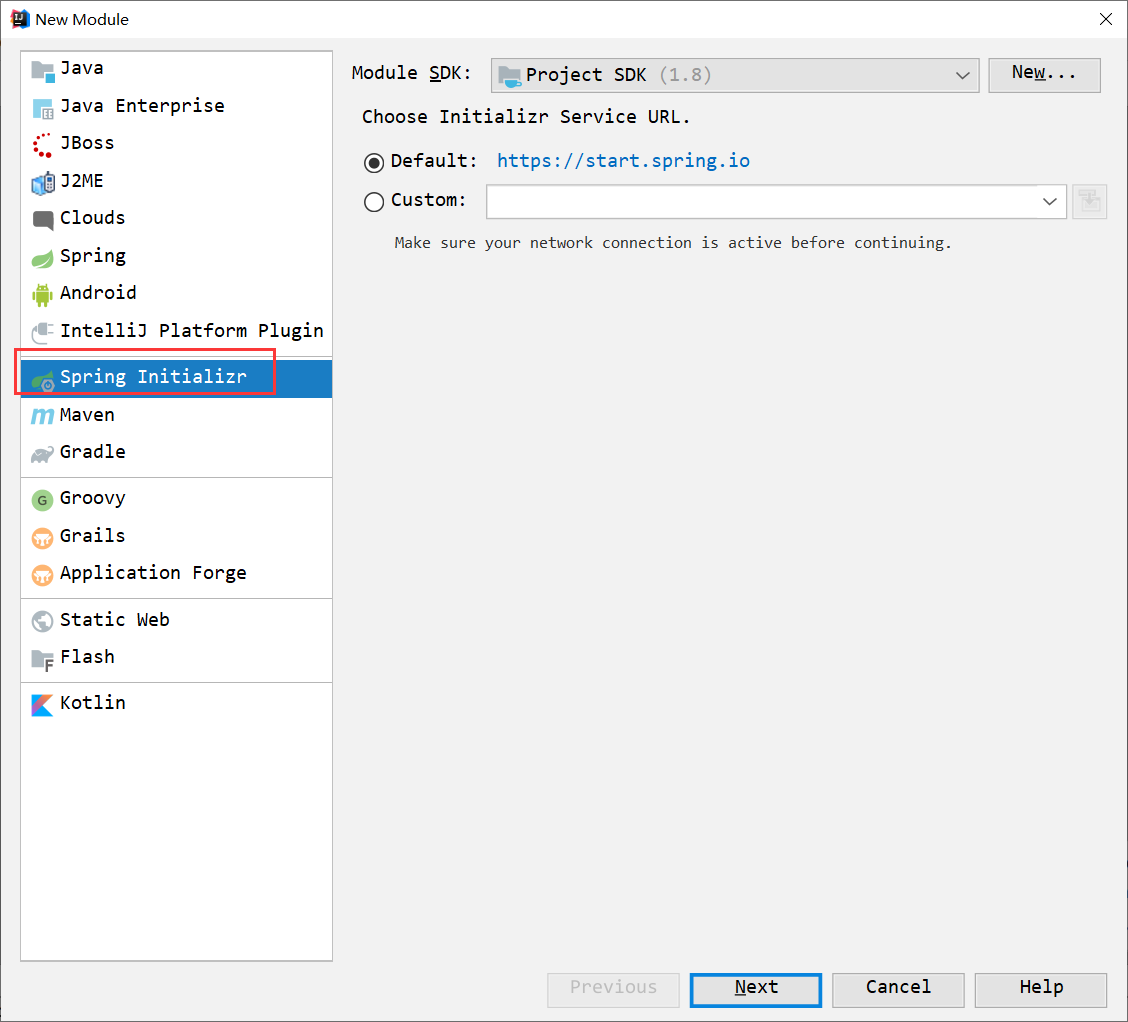Open the Module SDK dropdown
Viewport: 1128px width, 1022px height.
[734, 76]
